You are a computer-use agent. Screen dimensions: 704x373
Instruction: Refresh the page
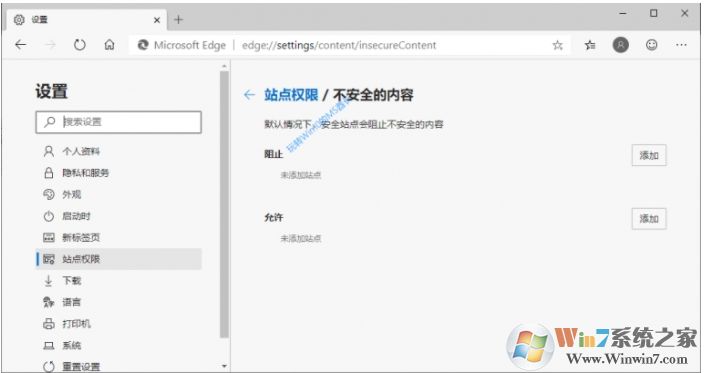(79, 44)
